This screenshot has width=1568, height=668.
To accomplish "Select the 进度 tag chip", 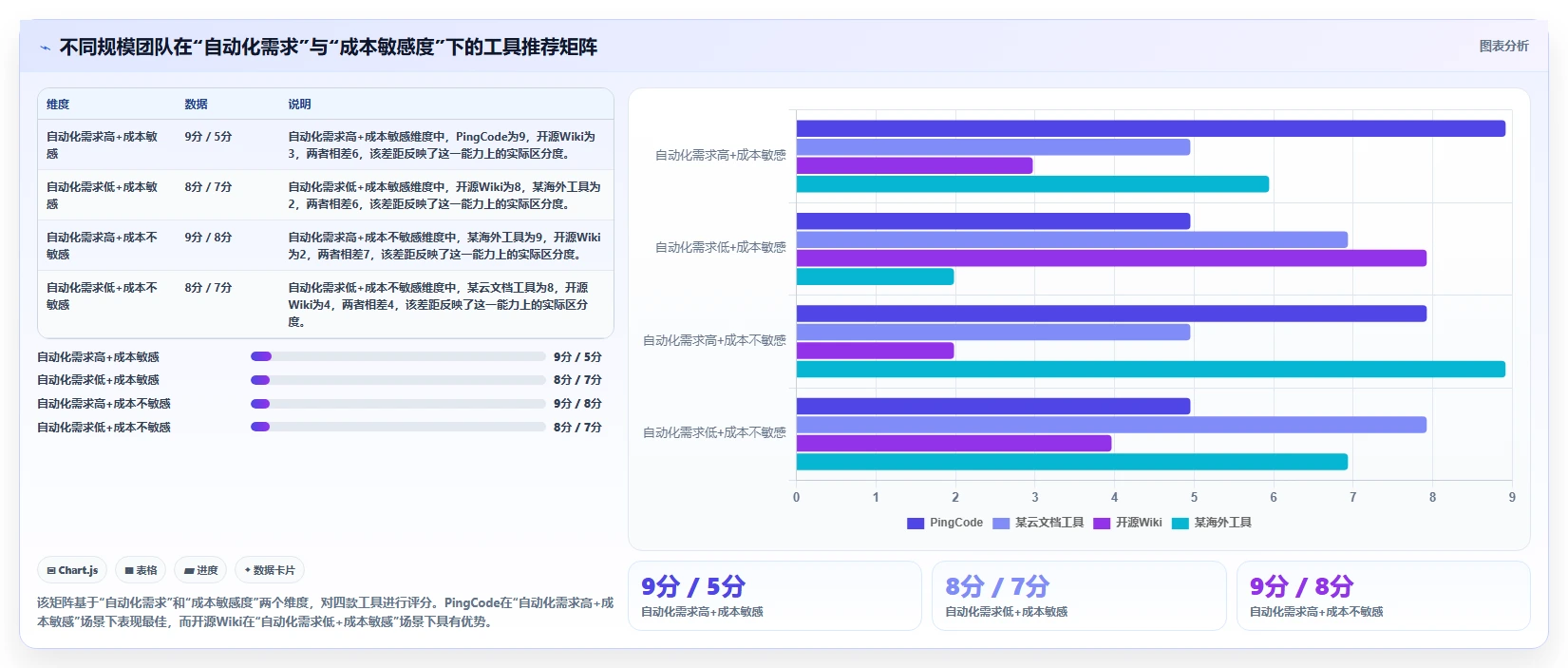I will pos(200,570).
